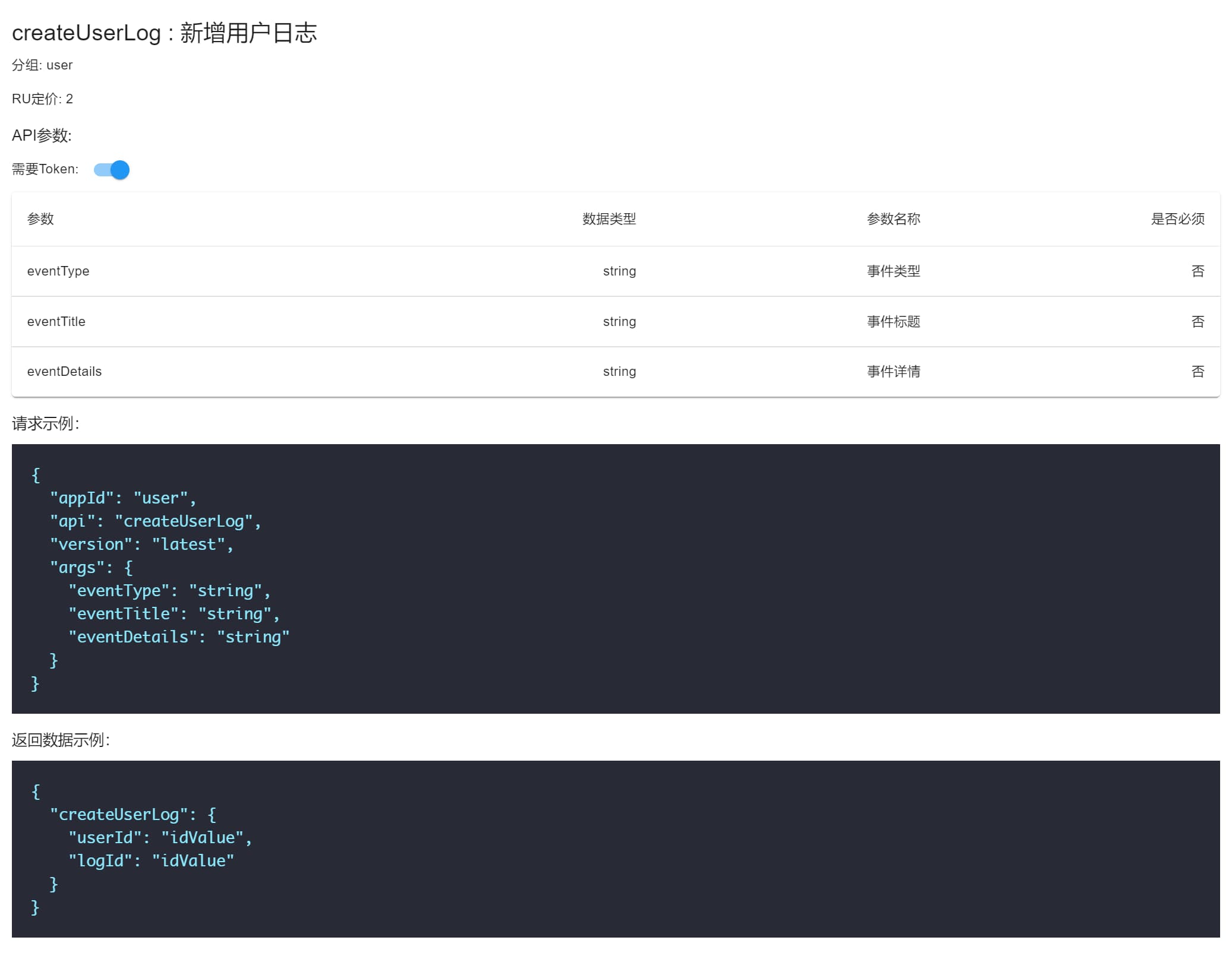Click the API参数 heading
The image size is (1232, 956).
pos(42,135)
